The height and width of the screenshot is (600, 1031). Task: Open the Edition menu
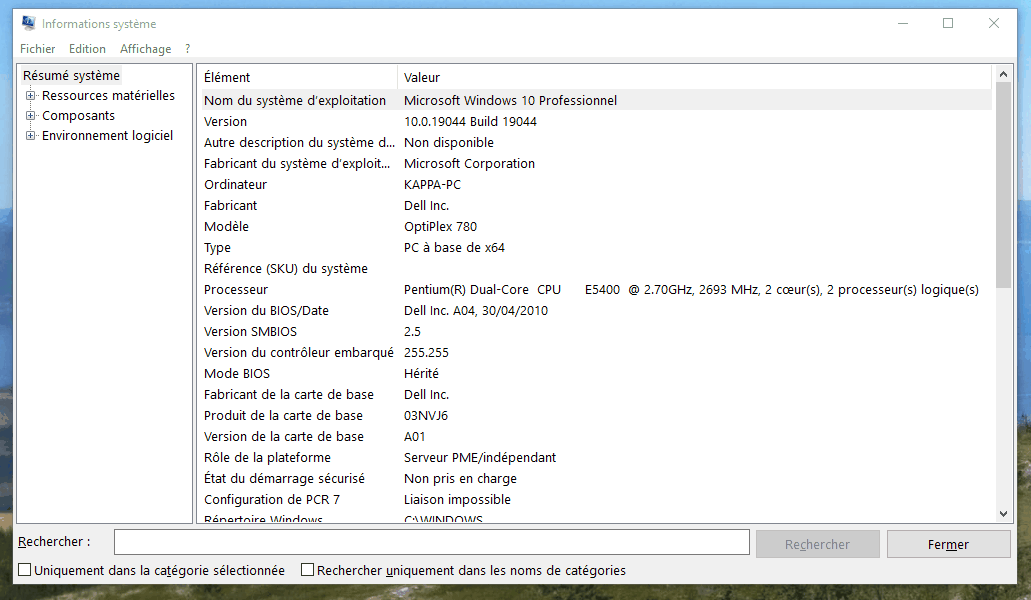click(x=87, y=49)
